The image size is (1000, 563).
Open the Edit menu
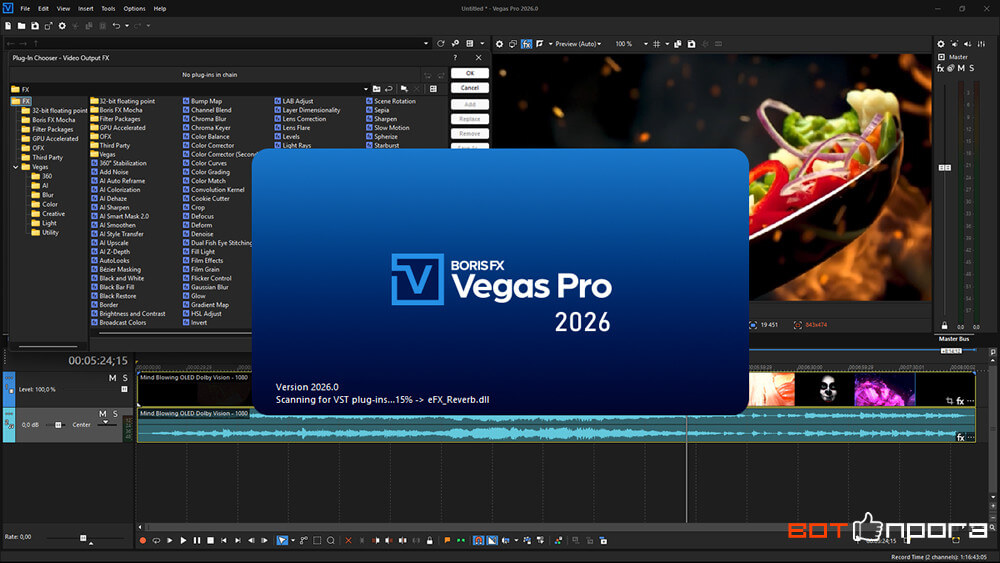click(43, 9)
